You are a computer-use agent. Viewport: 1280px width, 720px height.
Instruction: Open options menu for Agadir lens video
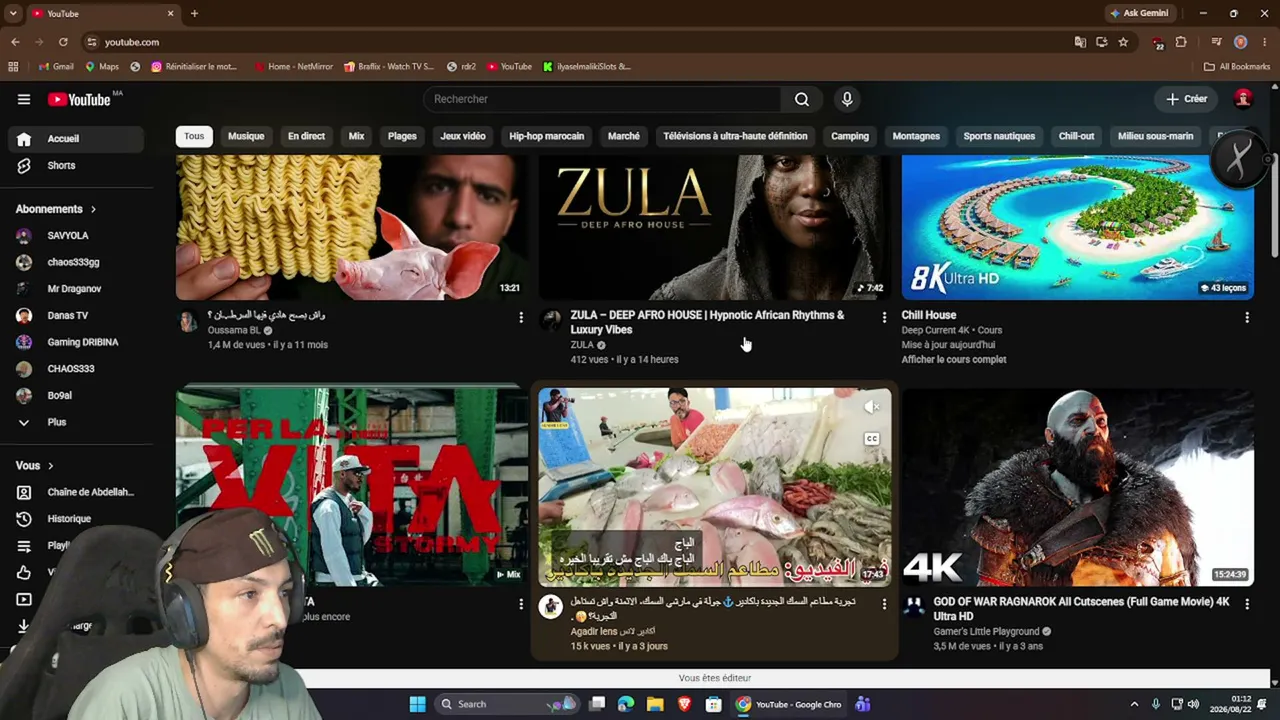884,604
